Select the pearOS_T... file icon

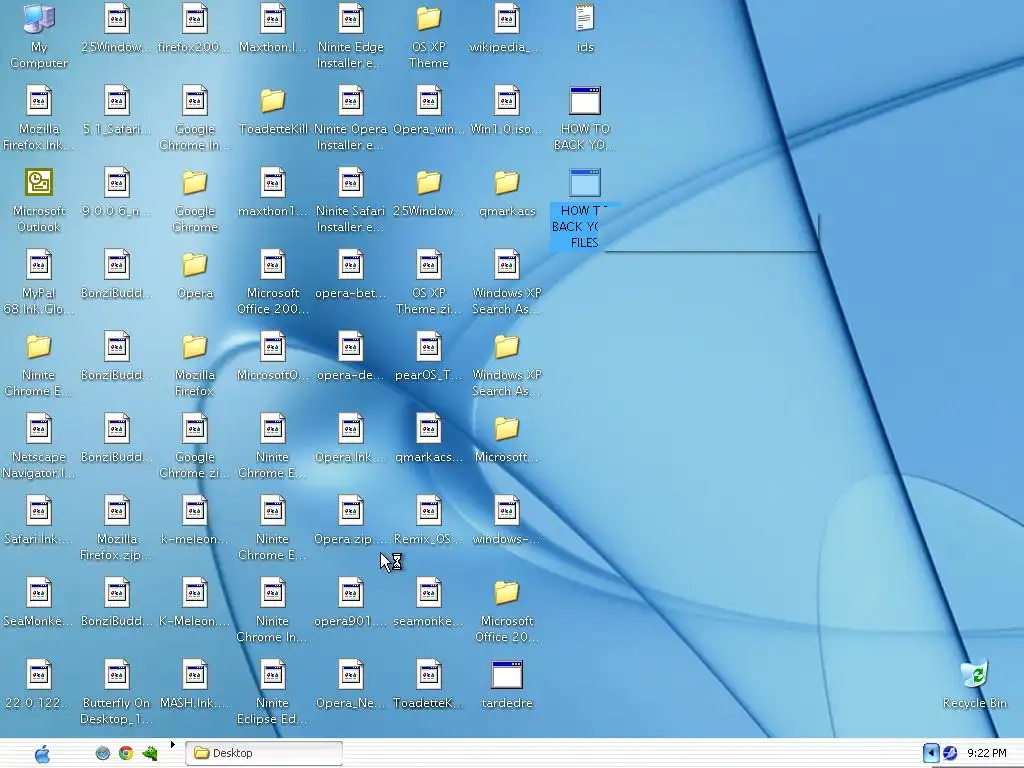(428, 347)
